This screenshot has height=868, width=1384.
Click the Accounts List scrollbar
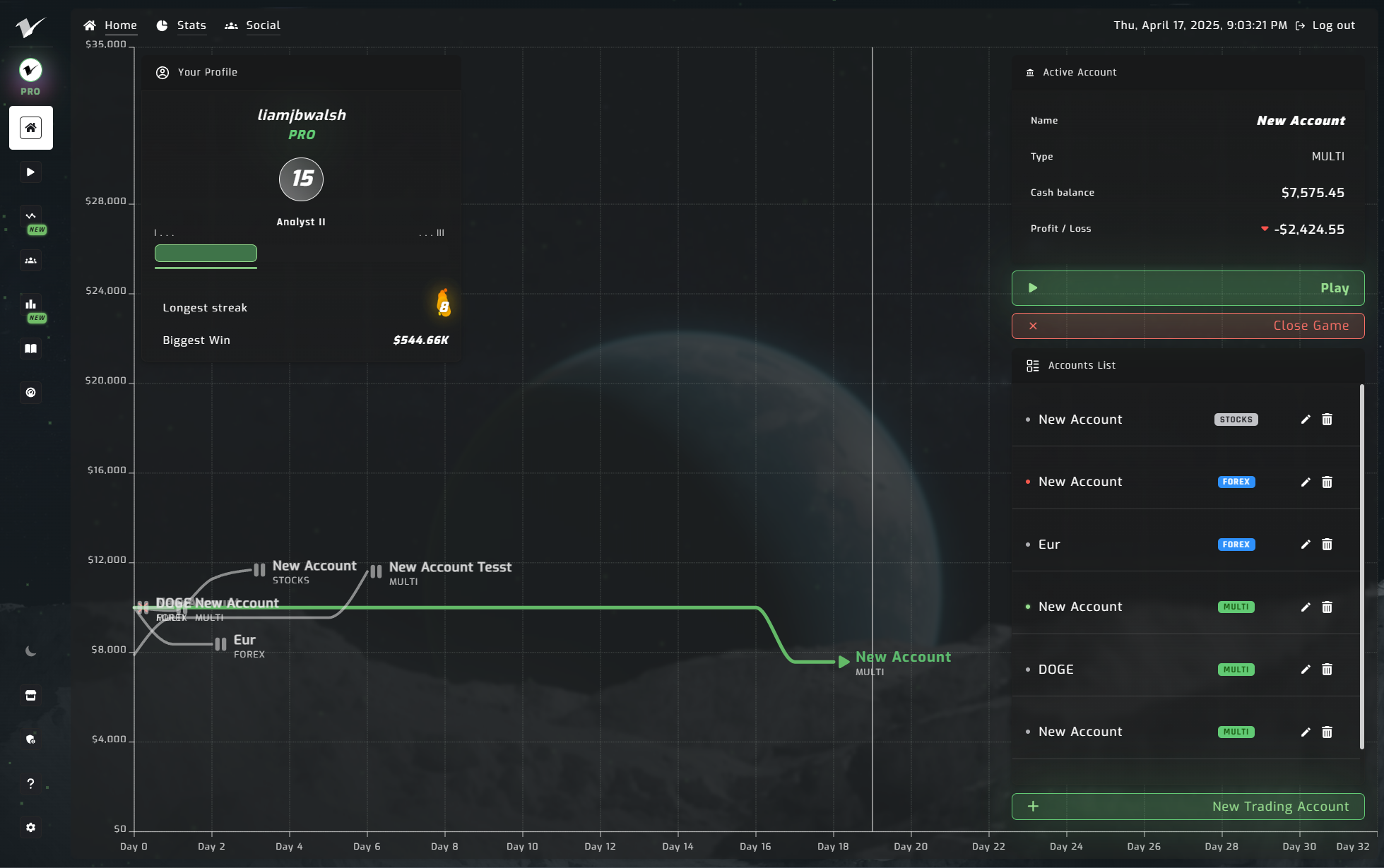[x=1361, y=565]
